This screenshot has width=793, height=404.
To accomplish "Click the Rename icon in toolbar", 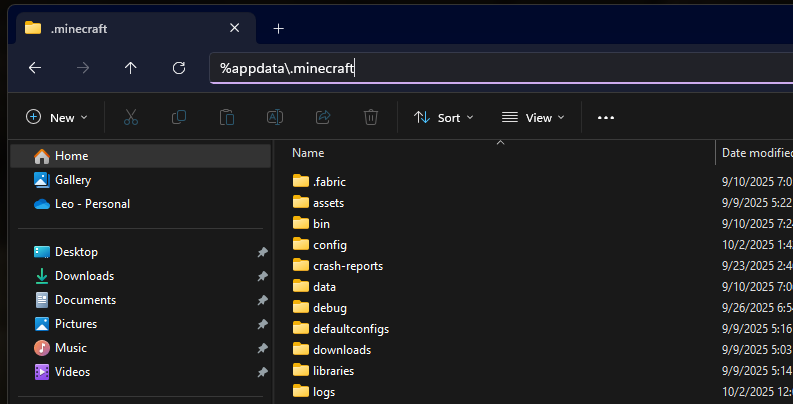I will pos(274,117).
